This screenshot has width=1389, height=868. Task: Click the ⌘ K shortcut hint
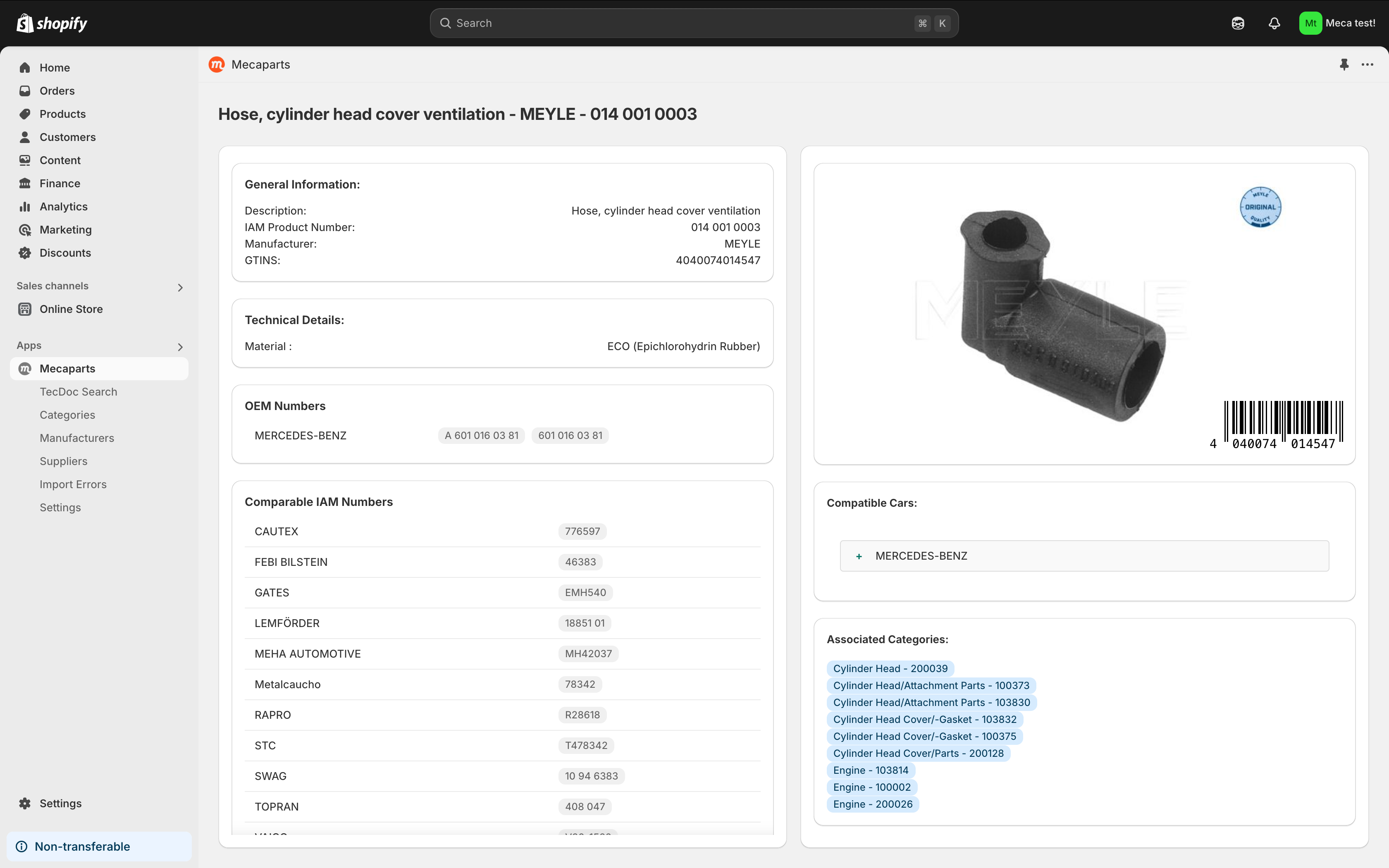click(932, 23)
